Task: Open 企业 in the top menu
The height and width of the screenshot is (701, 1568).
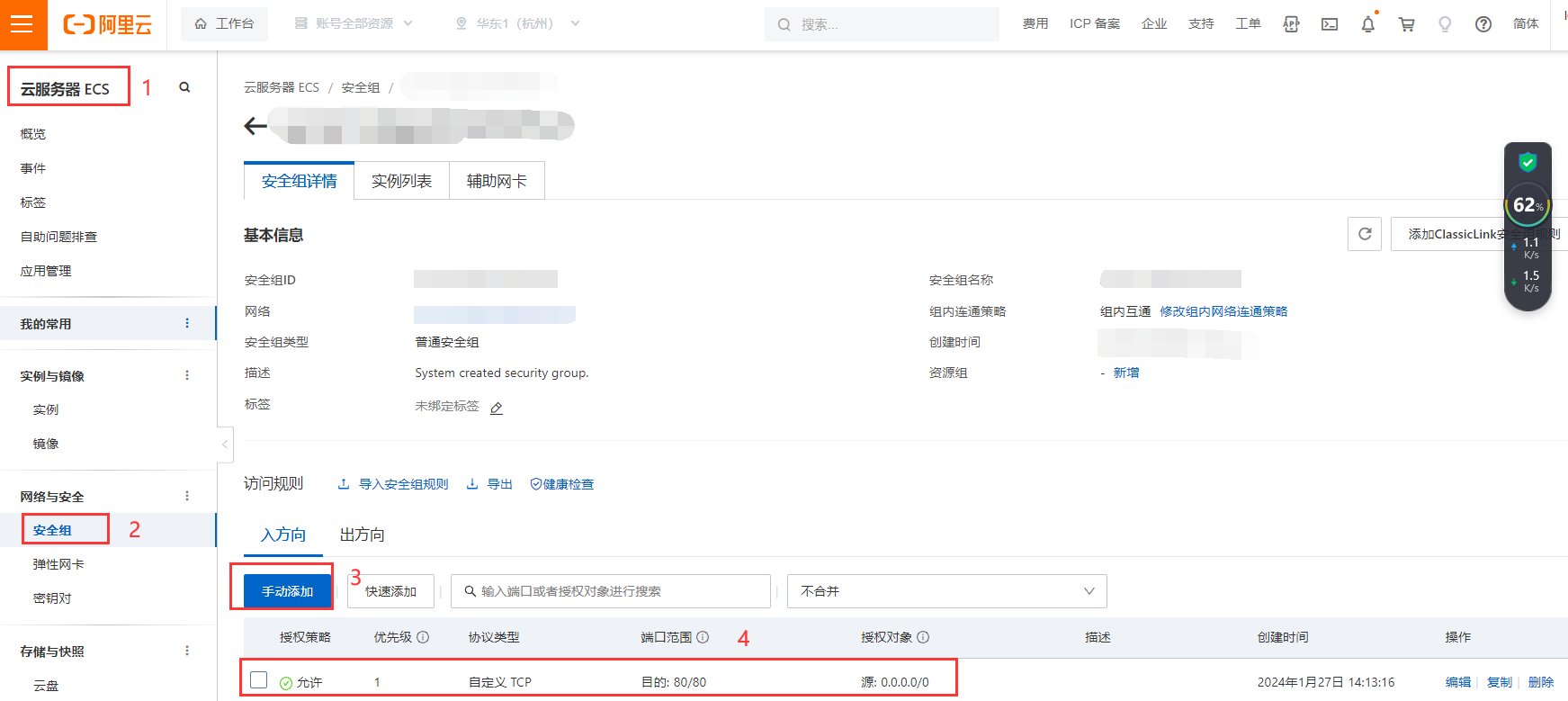Action: tap(1154, 24)
